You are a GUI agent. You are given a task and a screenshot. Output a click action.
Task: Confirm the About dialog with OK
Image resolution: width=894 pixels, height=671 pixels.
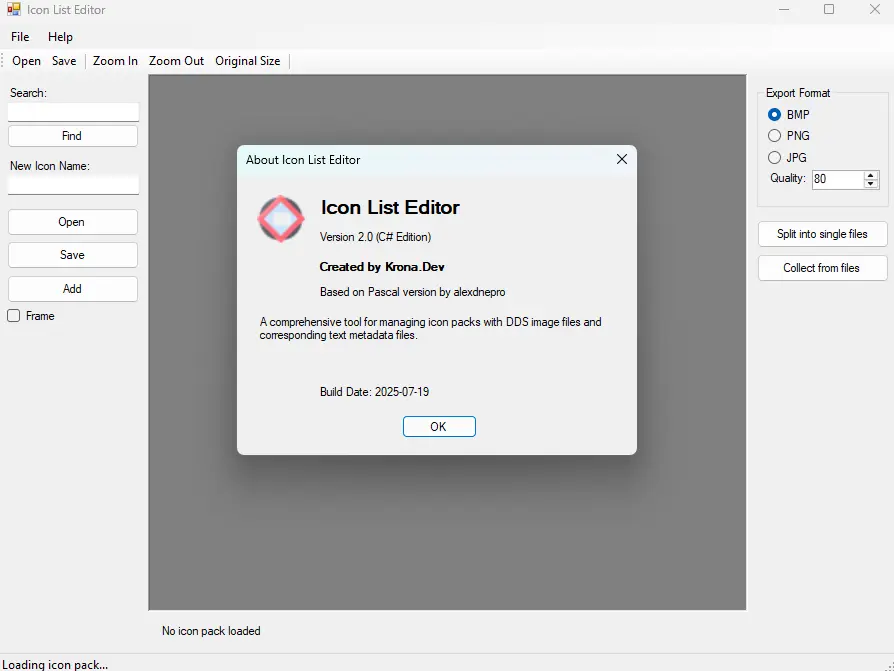coord(439,426)
